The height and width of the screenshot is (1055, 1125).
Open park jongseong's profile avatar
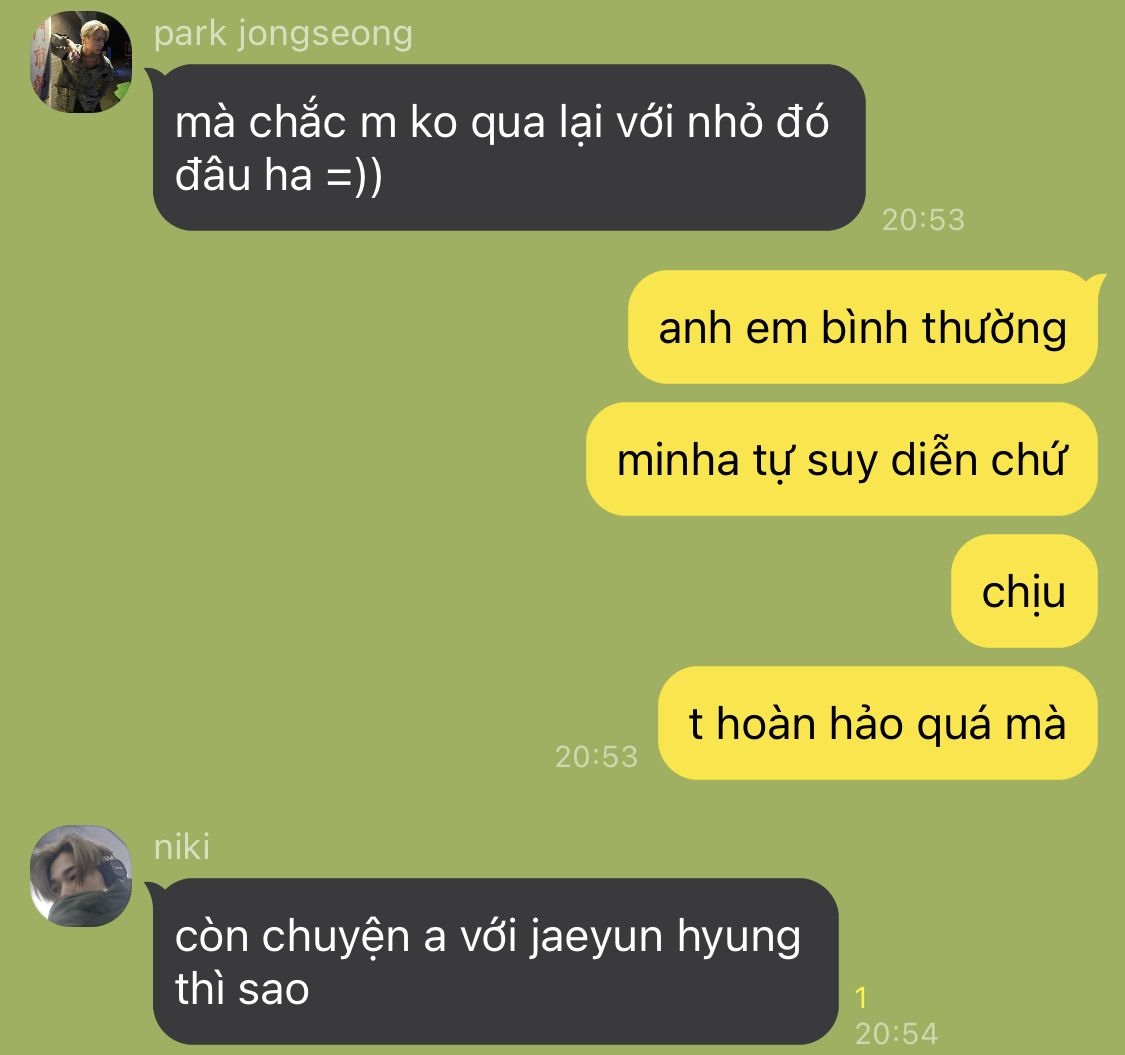[80, 61]
